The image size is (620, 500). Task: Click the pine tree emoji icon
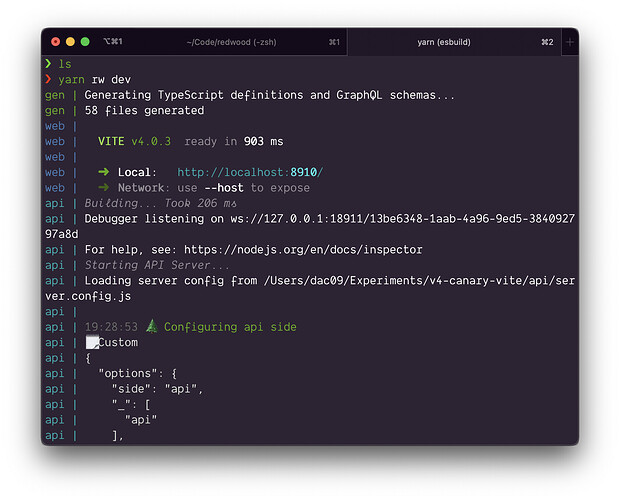[151, 326]
